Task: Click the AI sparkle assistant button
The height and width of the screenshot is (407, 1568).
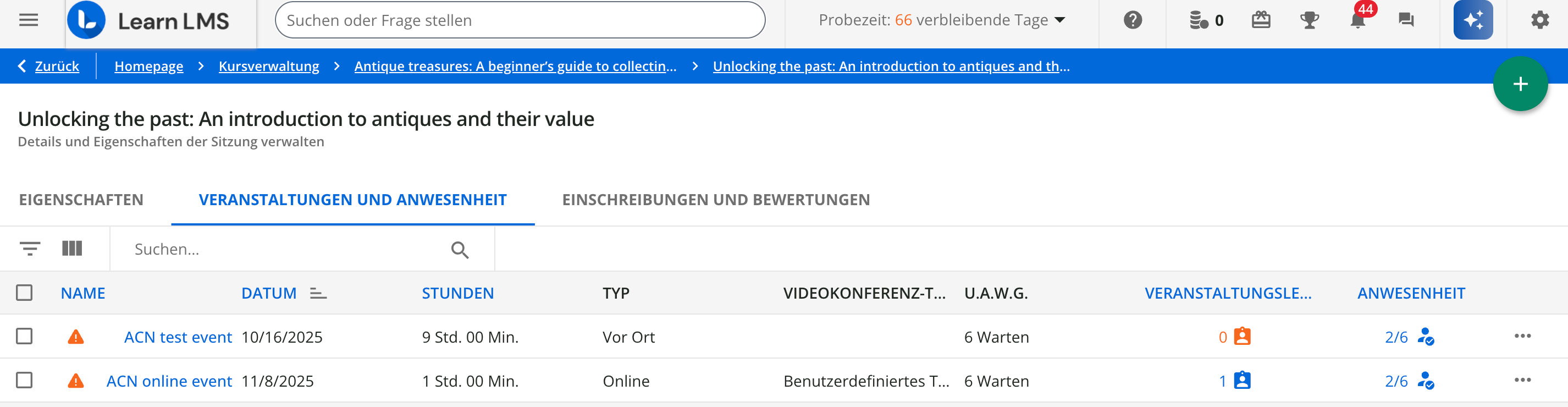Action: (x=1472, y=20)
